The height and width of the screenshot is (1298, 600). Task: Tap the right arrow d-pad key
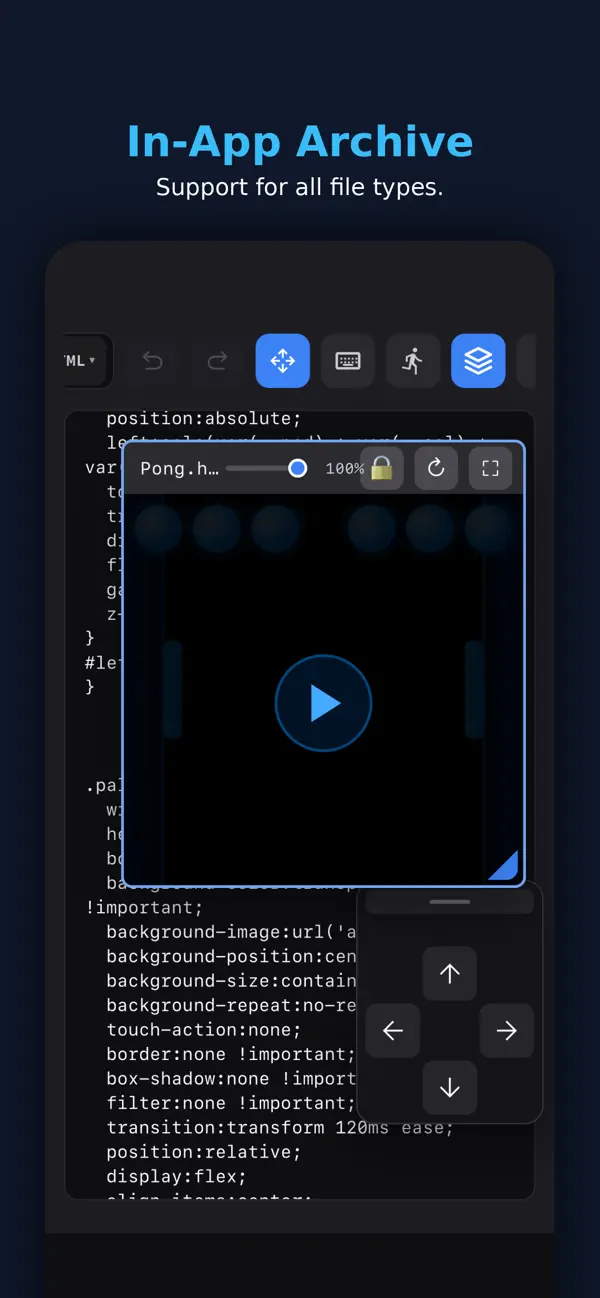(506, 1031)
